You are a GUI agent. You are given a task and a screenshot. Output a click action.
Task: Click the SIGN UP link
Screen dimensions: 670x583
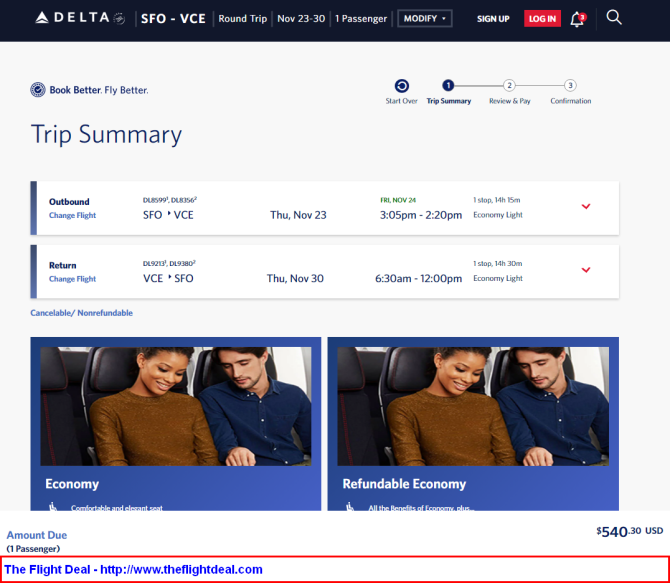tap(493, 19)
